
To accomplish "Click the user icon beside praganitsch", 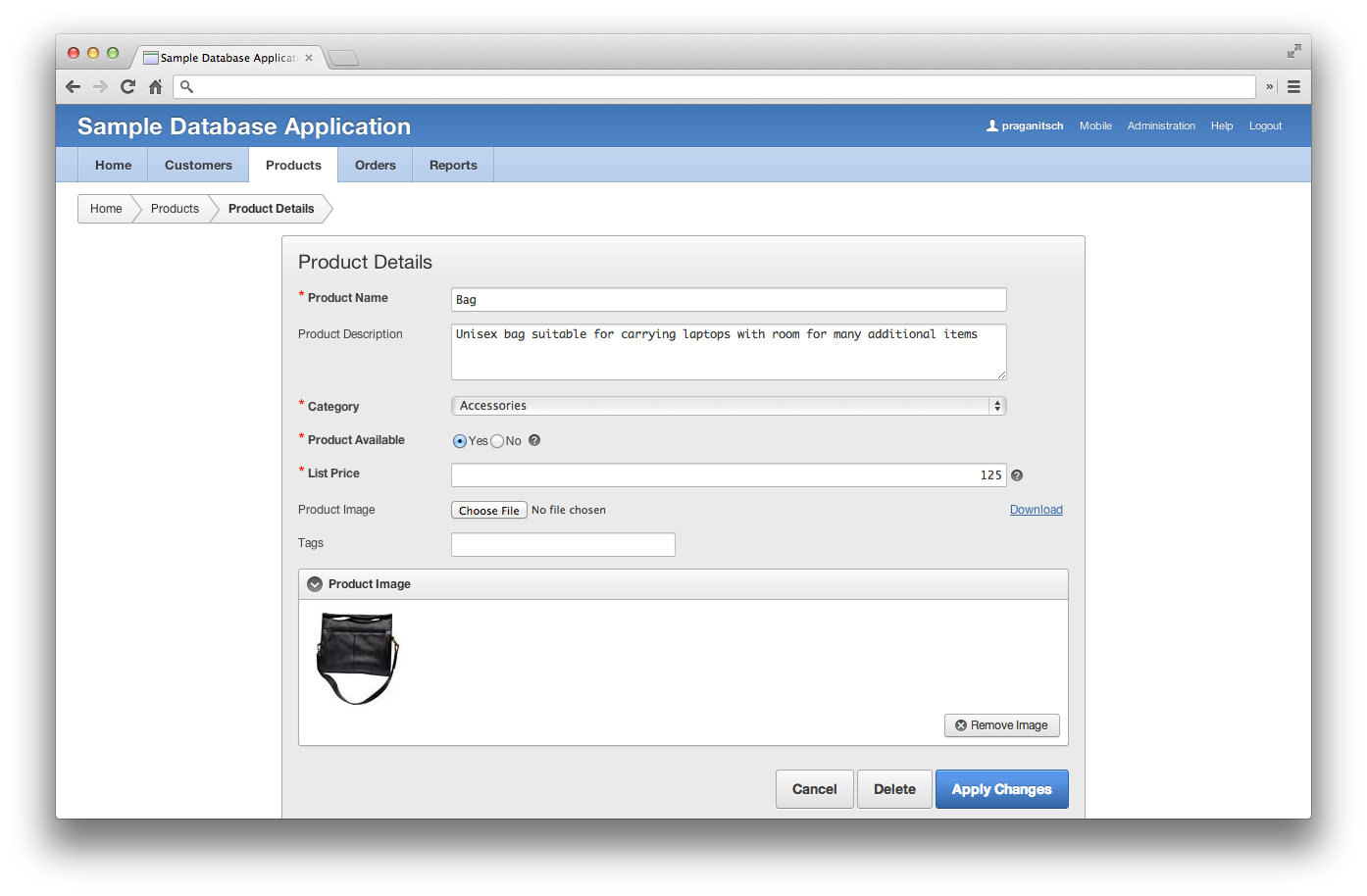I will point(992,125).
